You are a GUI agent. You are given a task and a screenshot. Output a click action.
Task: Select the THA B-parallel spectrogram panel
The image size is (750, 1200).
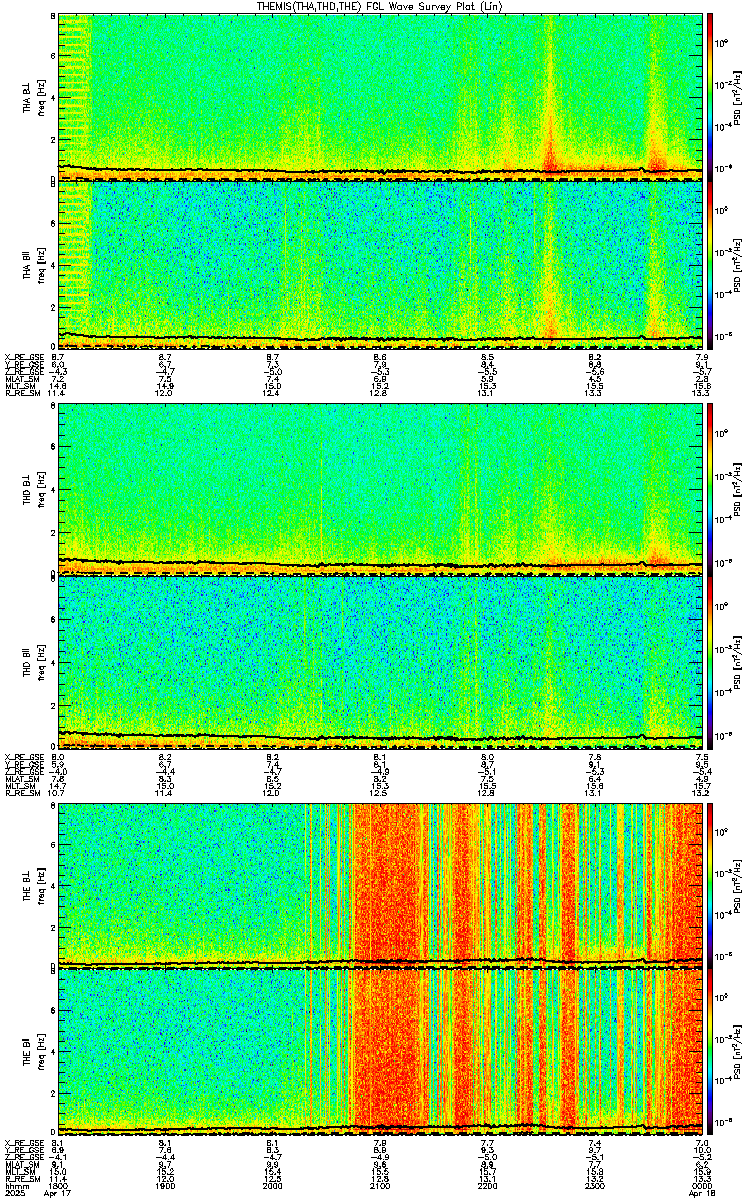pos(380,264)
